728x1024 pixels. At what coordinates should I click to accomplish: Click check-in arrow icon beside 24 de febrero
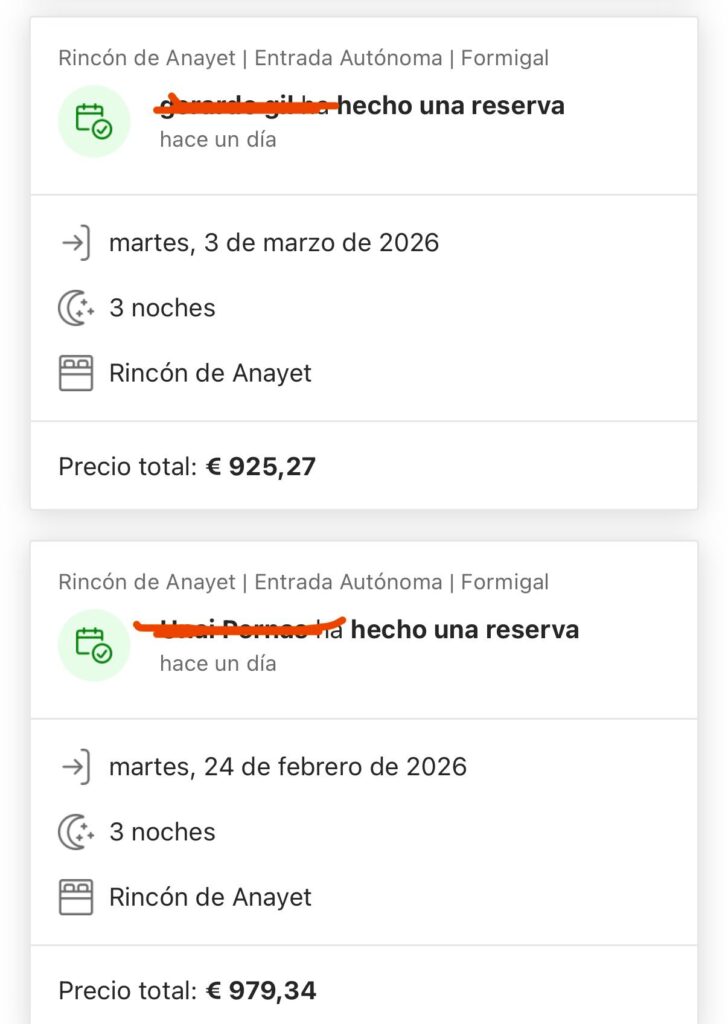[x=76, y=767]
